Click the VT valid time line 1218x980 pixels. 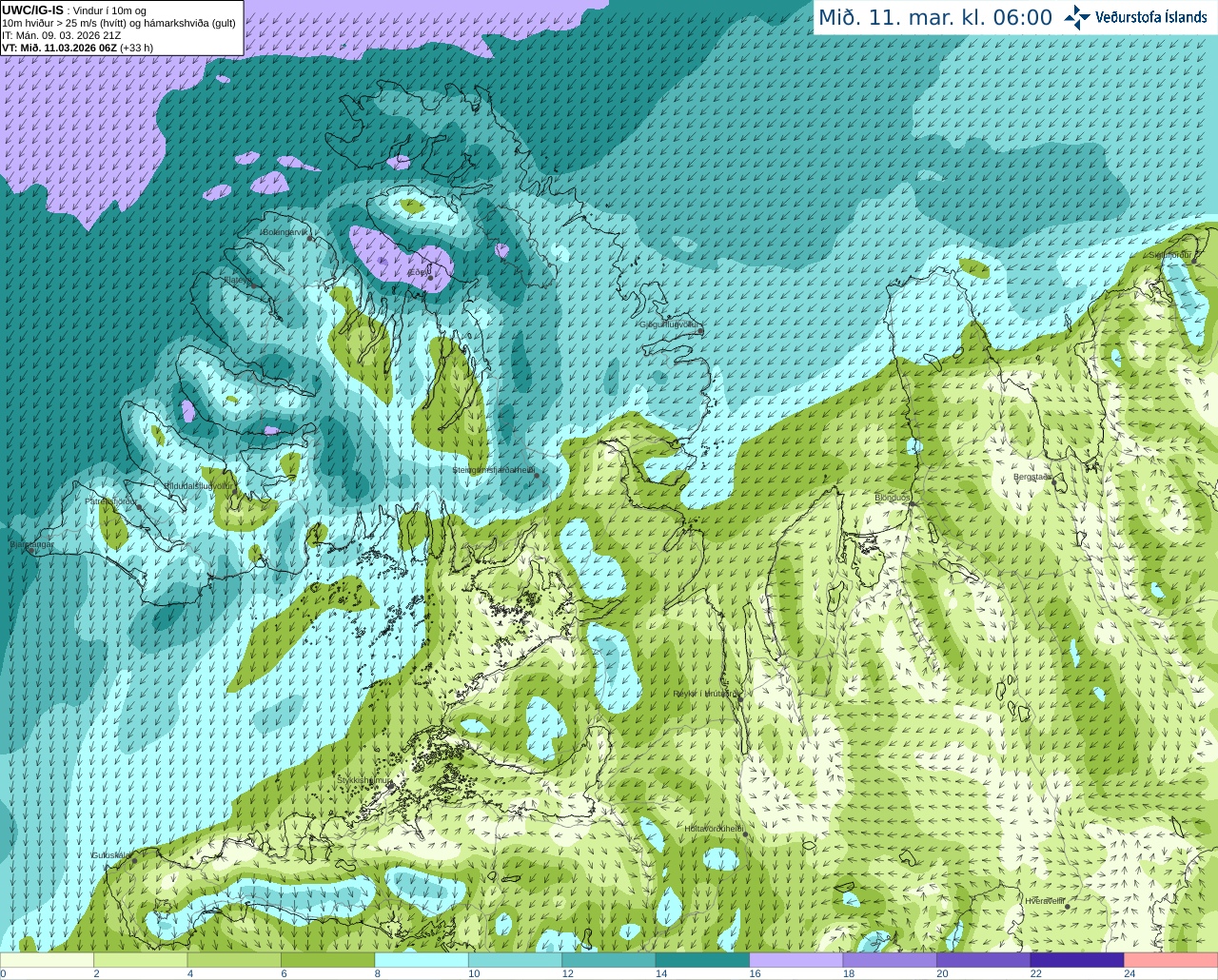click(77, 48)
